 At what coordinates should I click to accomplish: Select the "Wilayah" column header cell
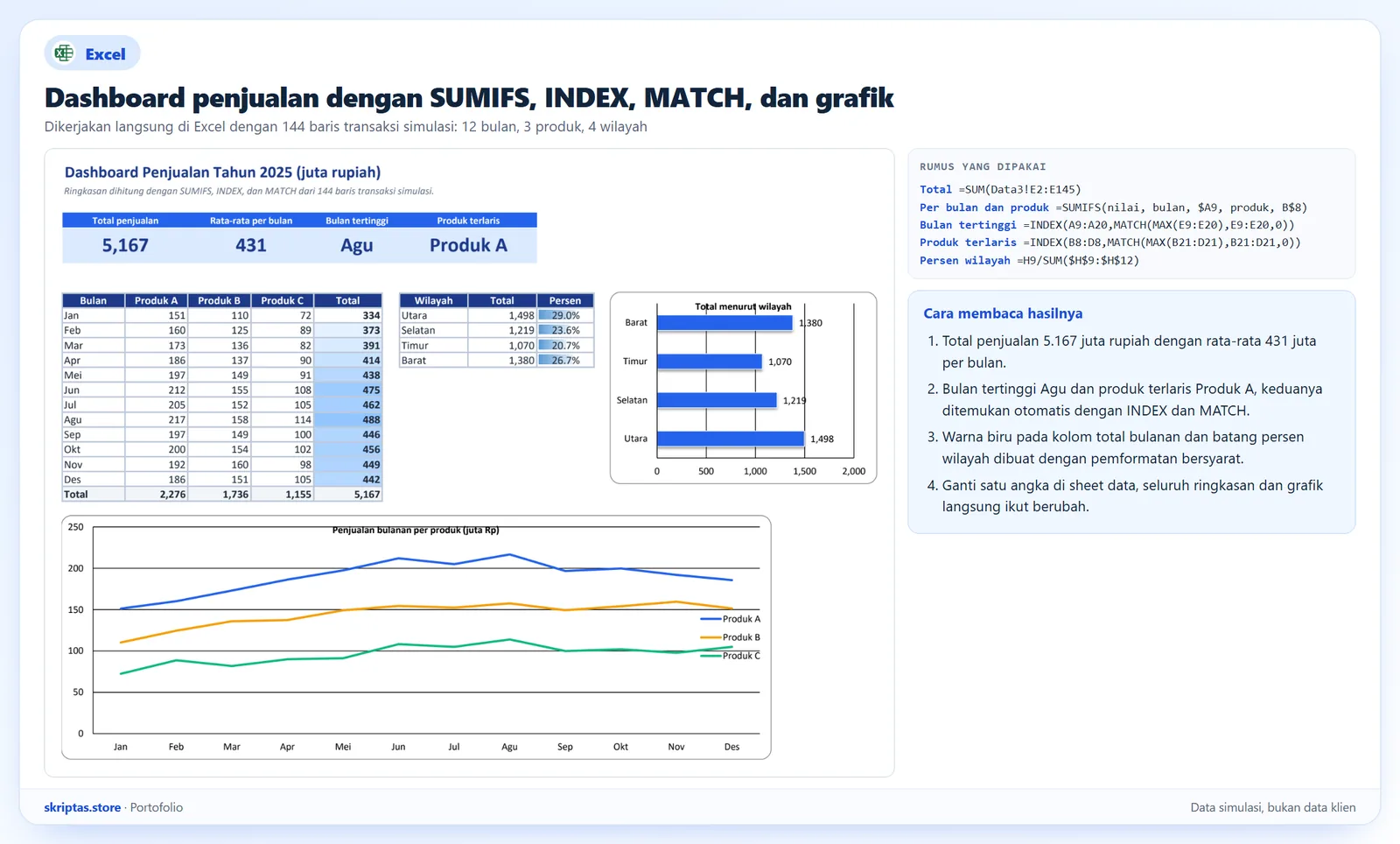pos(433,300)
